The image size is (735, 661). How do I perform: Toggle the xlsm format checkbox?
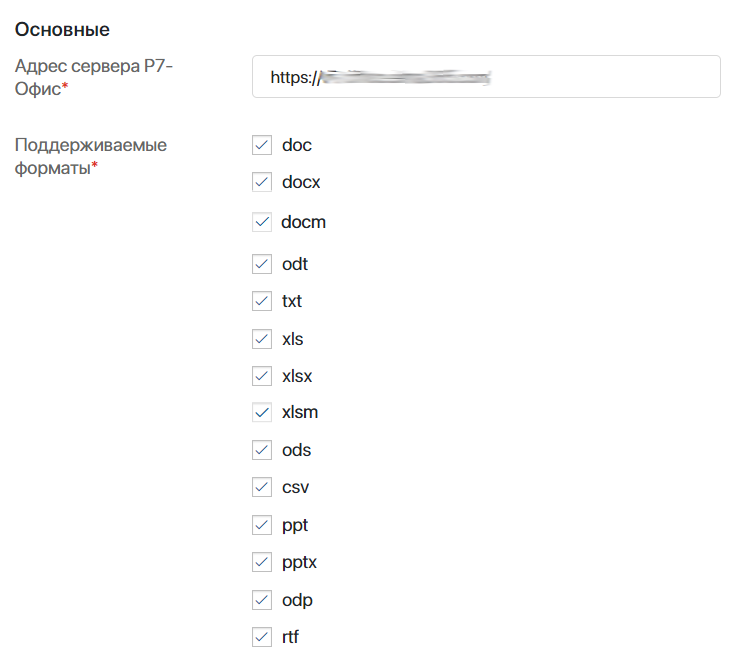[262, 412]
